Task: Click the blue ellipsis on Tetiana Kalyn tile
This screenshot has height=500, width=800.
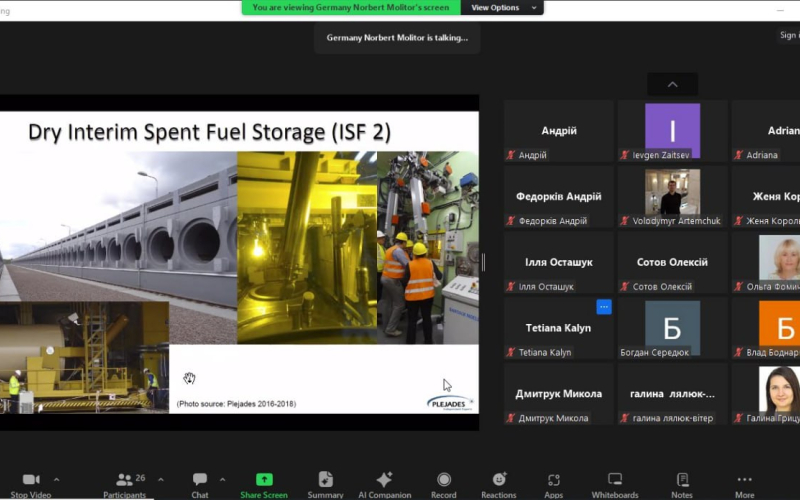Action: 604,307
